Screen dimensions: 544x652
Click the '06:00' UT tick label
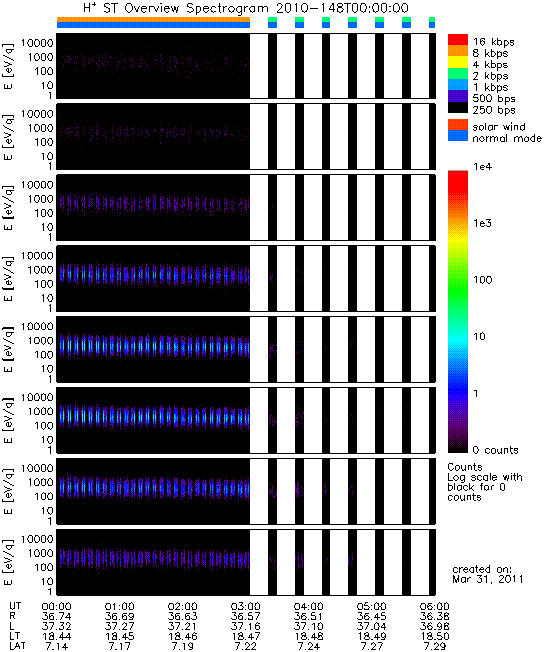[x=434, y=607]
